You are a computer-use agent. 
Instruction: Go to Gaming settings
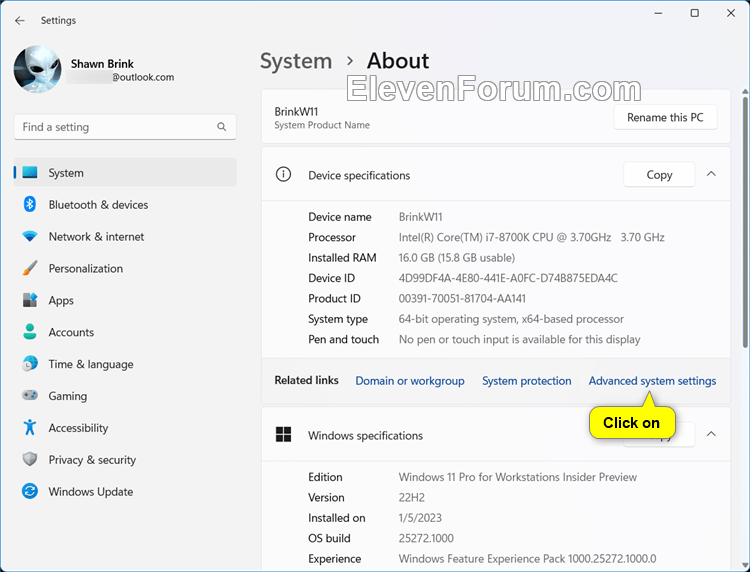[67, 396]
